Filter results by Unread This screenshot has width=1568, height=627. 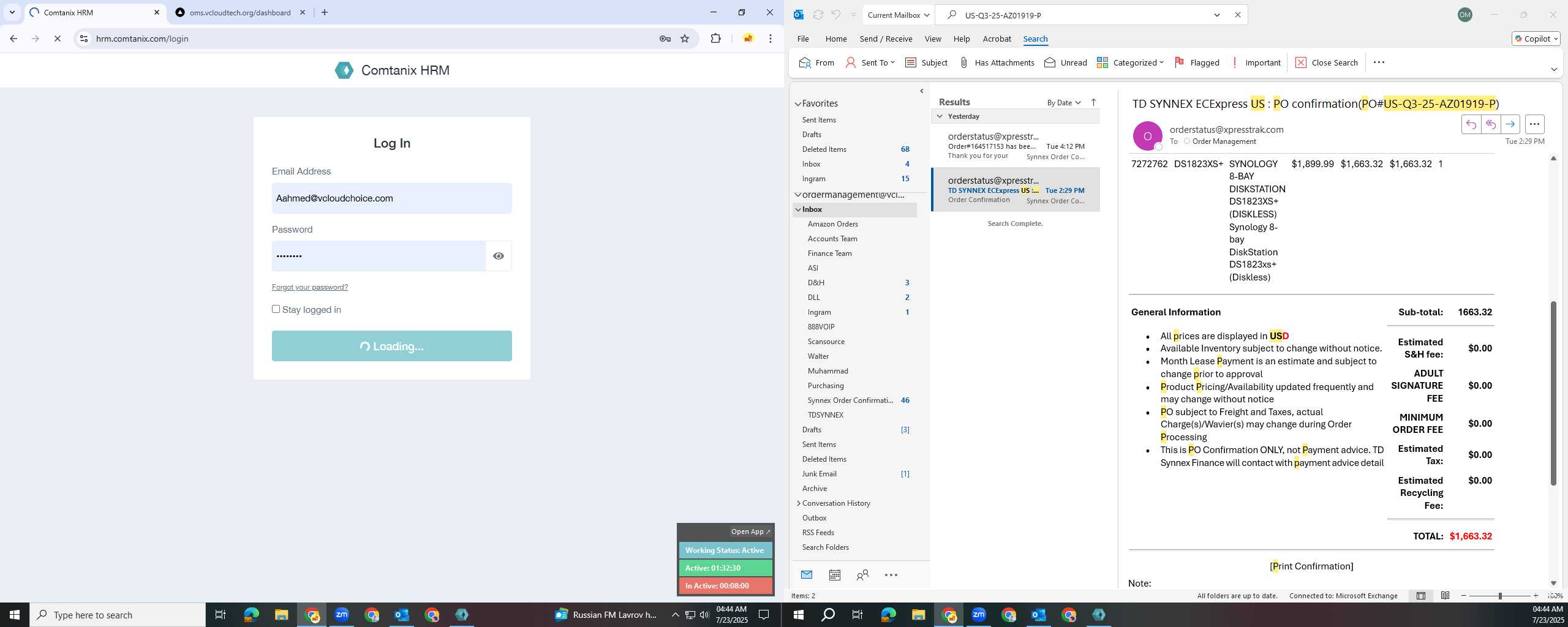[x=1066, y=62]
